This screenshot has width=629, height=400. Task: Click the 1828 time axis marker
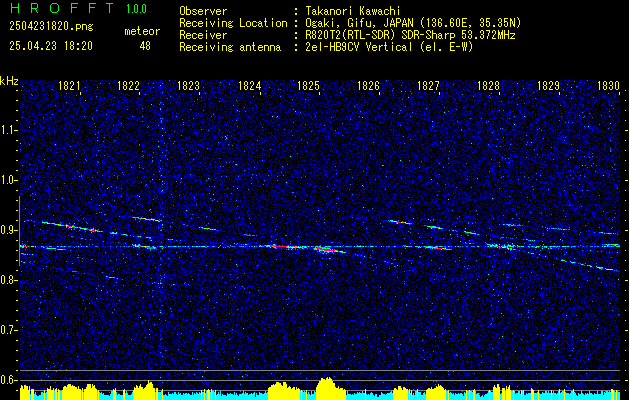(x=488, y=86)
